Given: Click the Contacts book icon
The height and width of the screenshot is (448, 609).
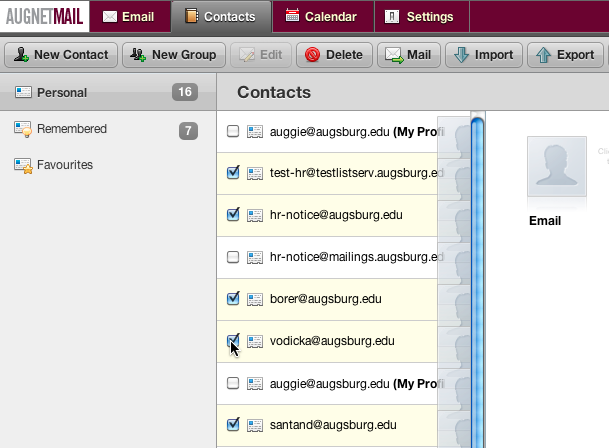Looking at the screenshot, I should pos(191,16).
